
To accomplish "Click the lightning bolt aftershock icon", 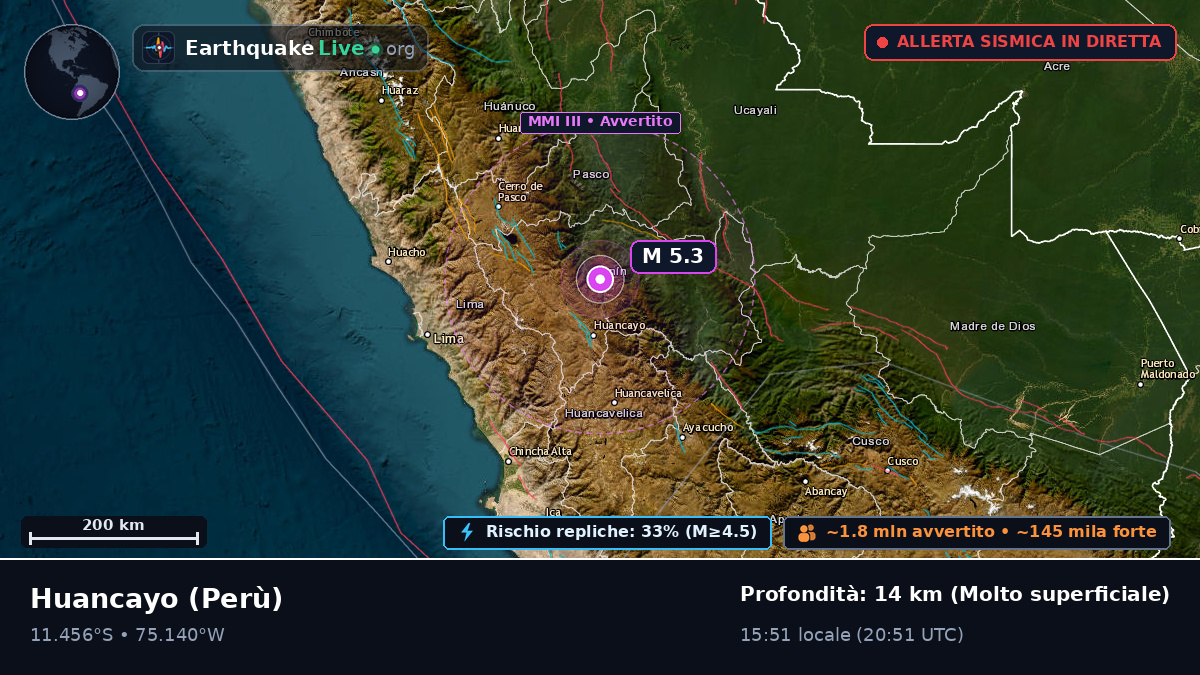I will point(466,532).
